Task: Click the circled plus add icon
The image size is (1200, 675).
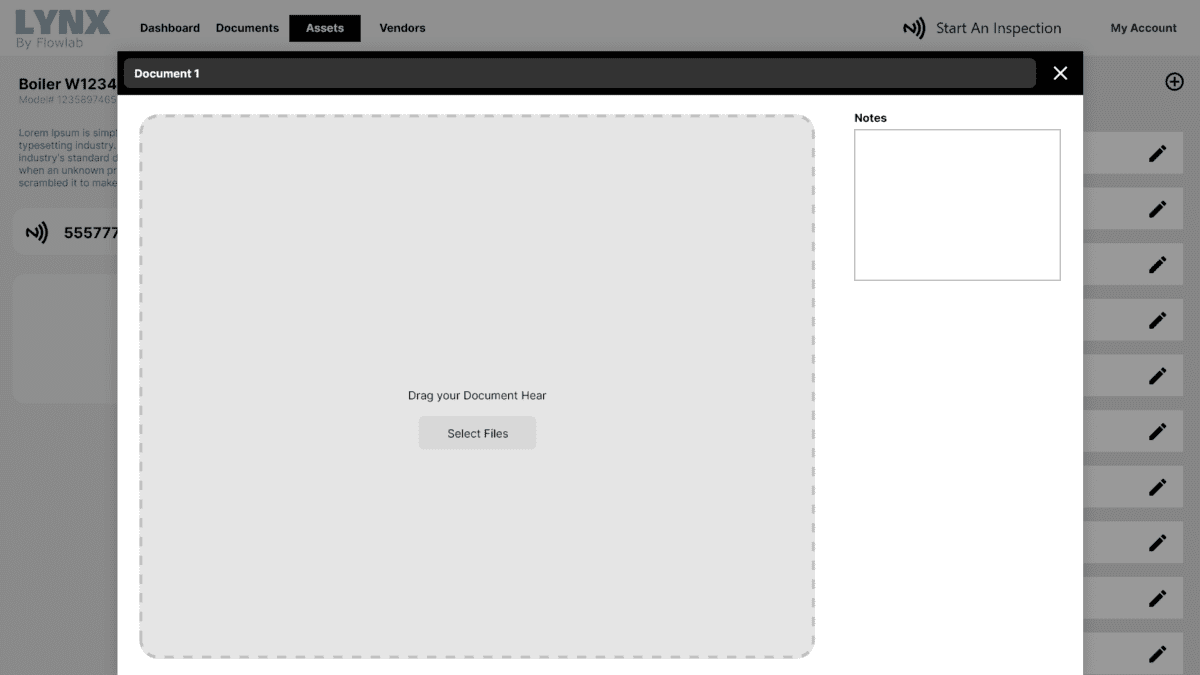Action: 1174,82
